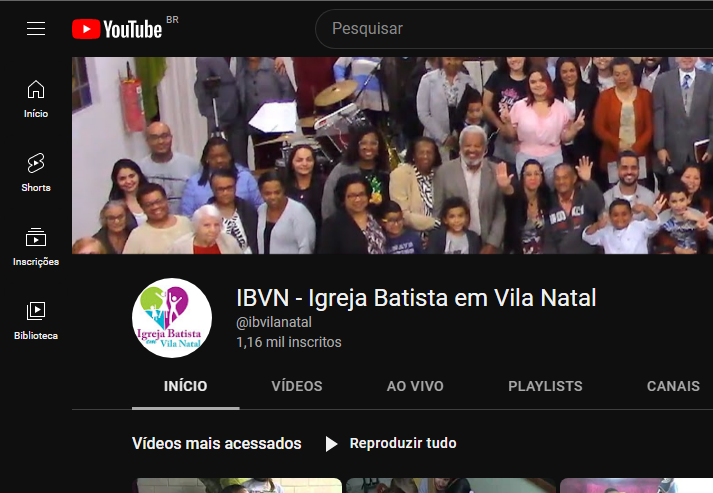Select the INÍCIO channel tab
713x493 pixels.
click(186, 386)
